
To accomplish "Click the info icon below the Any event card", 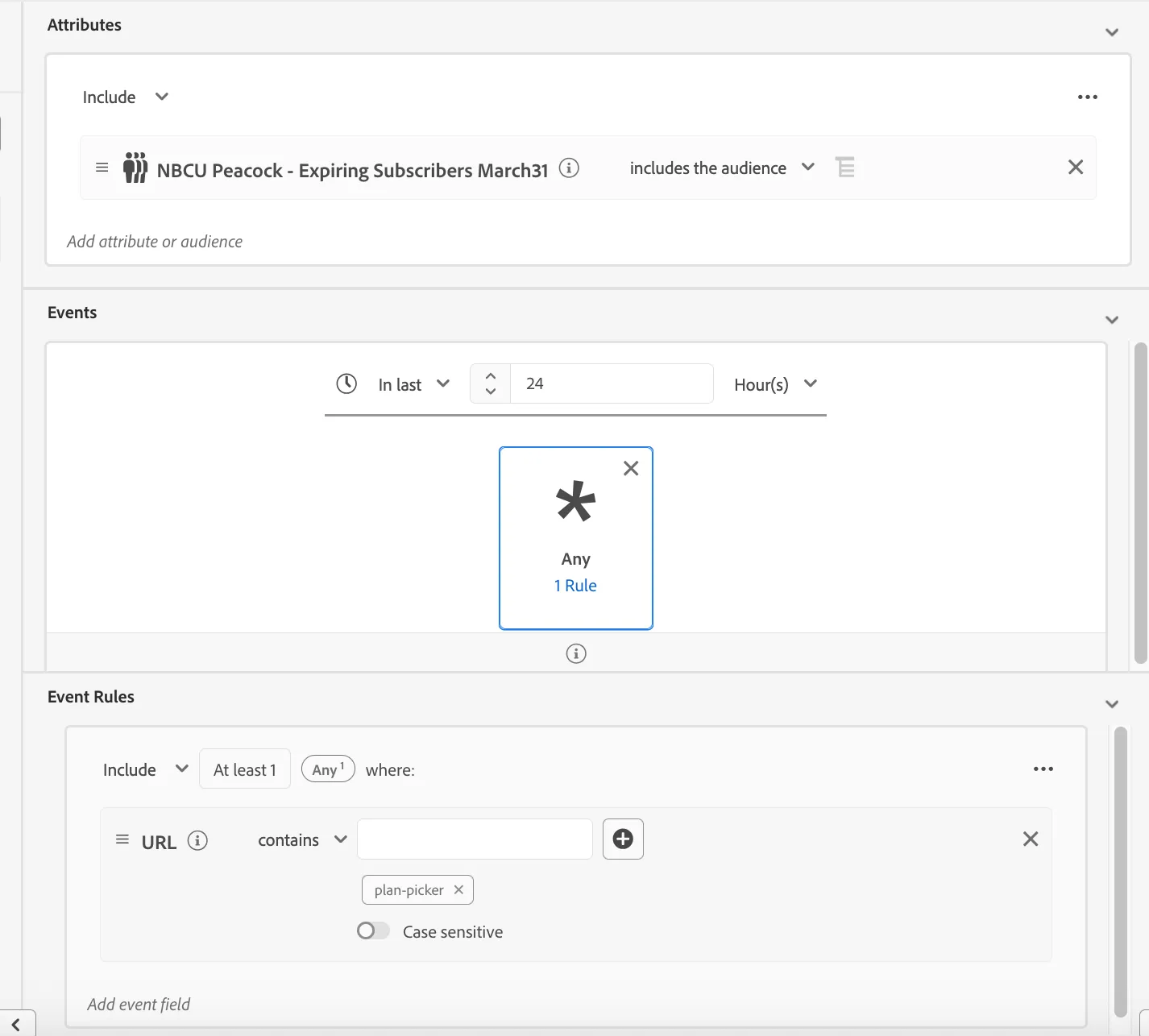I will (576, 653).
